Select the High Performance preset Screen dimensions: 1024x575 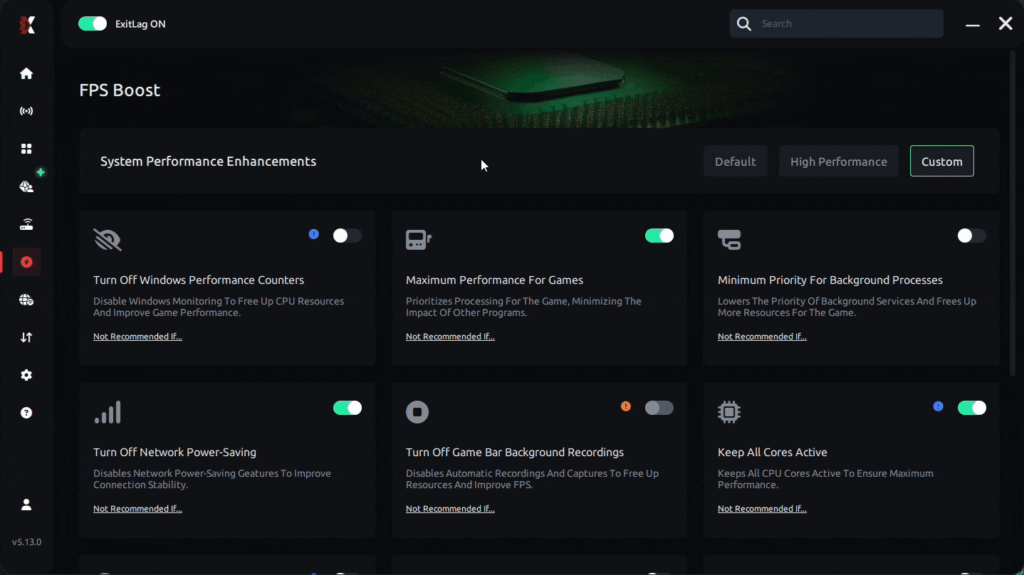(839, 161)
